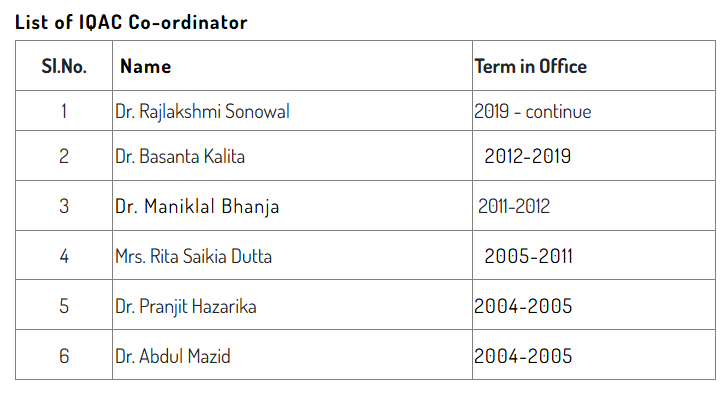Click serial number 6 in the table
This screenshot has height=402, width=726.
tap(64, 356)
